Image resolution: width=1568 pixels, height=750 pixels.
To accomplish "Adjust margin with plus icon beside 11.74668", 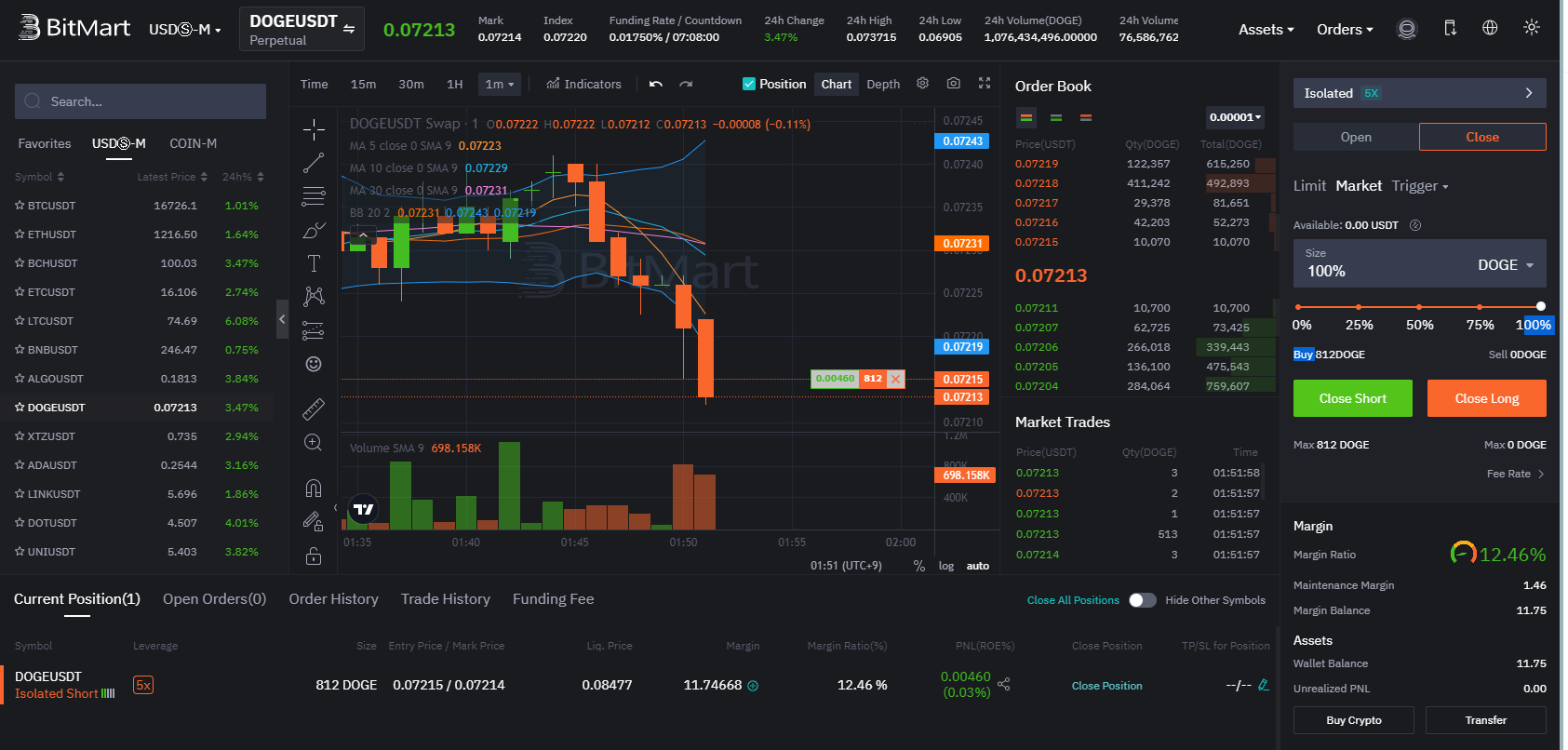I will click(x=753, y=686).
